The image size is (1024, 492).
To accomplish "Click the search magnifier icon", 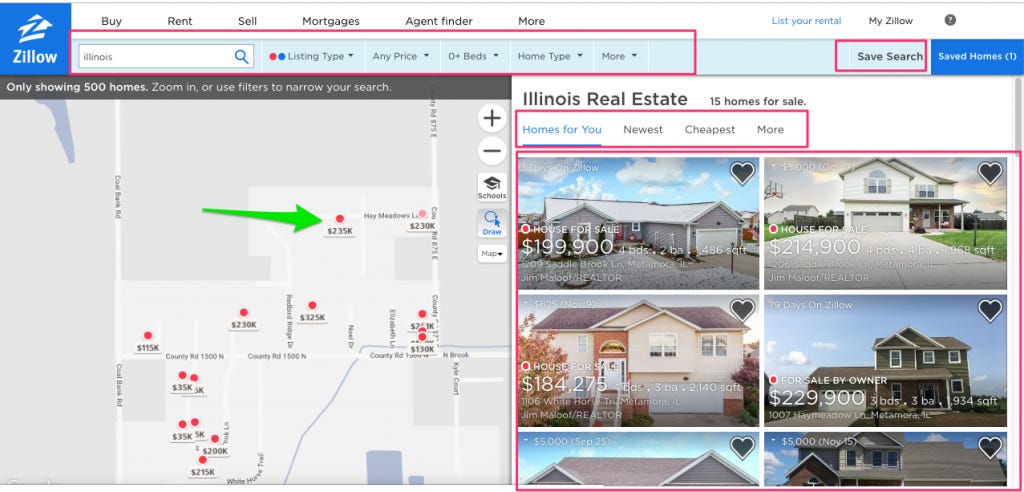I will [242, 57].
